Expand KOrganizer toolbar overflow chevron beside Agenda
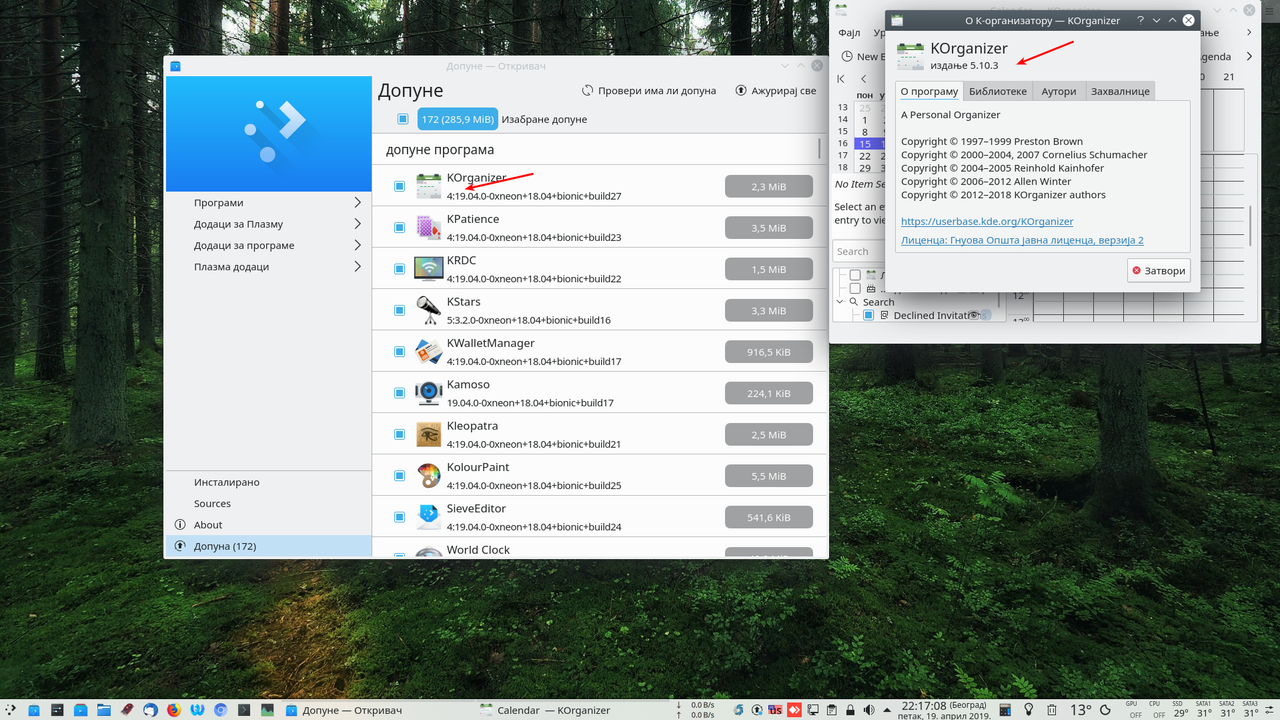1280x720 pixels. tap(1250, 57)
